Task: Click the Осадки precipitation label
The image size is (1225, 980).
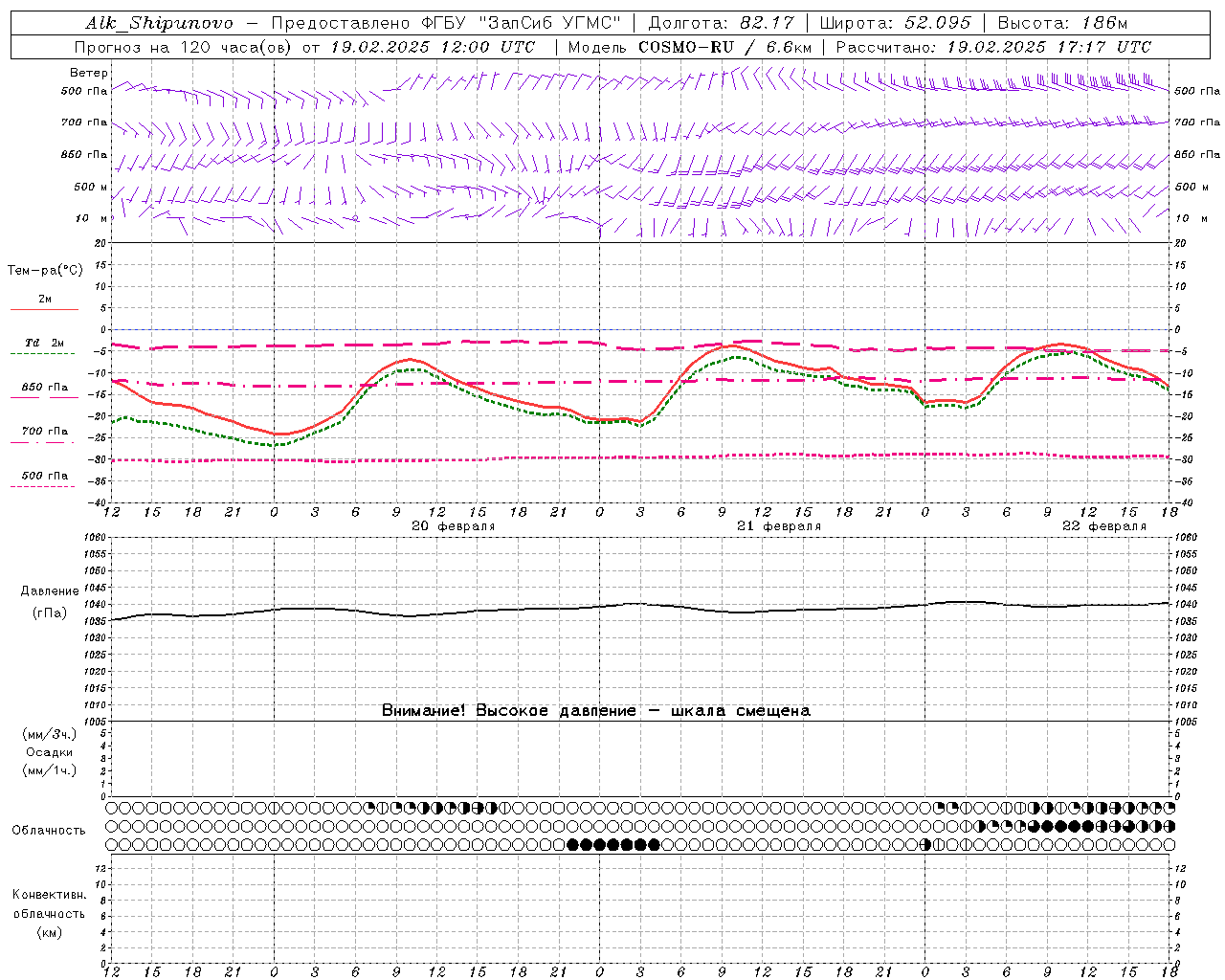Action: coord(50,752)
